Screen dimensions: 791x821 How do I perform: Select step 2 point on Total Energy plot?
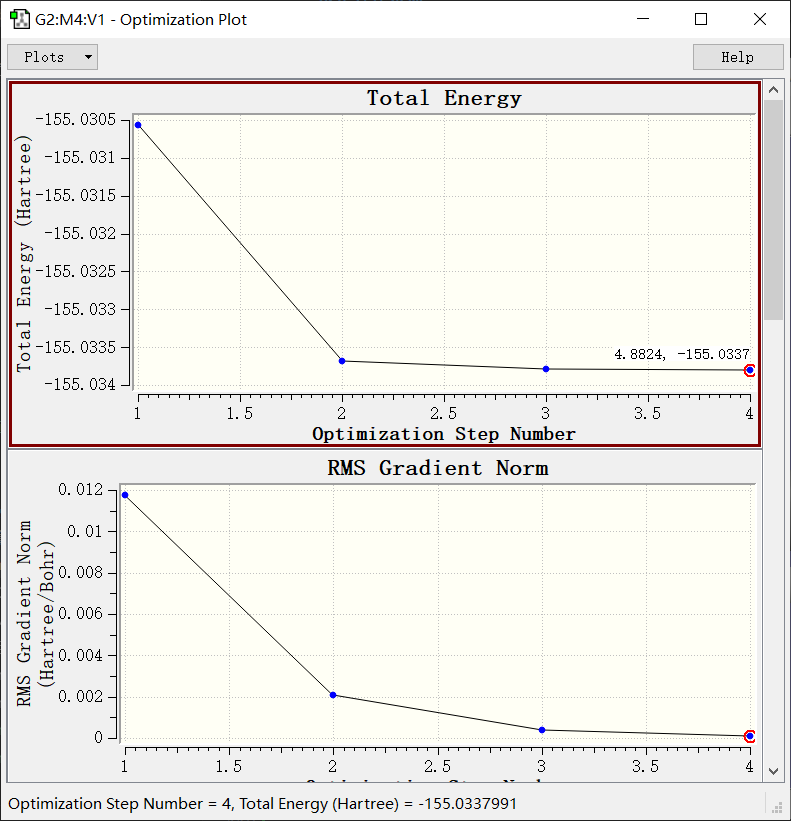coord(342,361)
